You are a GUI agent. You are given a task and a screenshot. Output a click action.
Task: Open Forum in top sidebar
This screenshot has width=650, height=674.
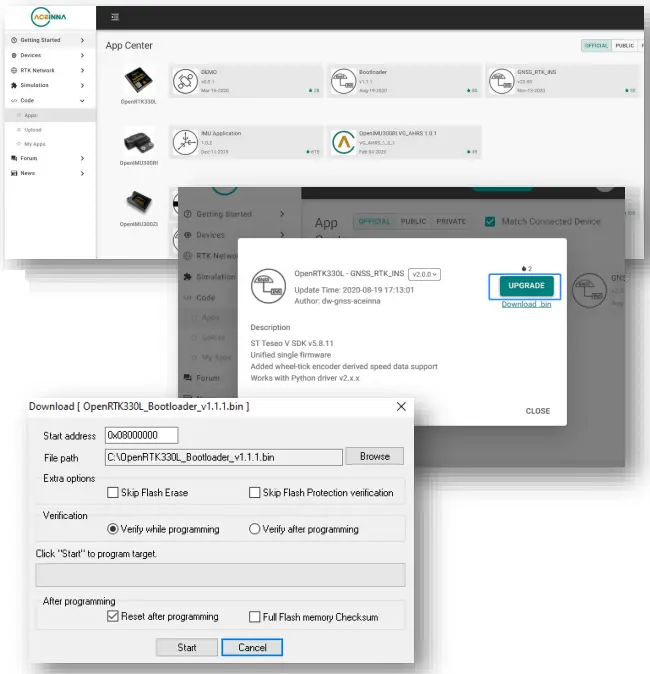coord(29,158)
